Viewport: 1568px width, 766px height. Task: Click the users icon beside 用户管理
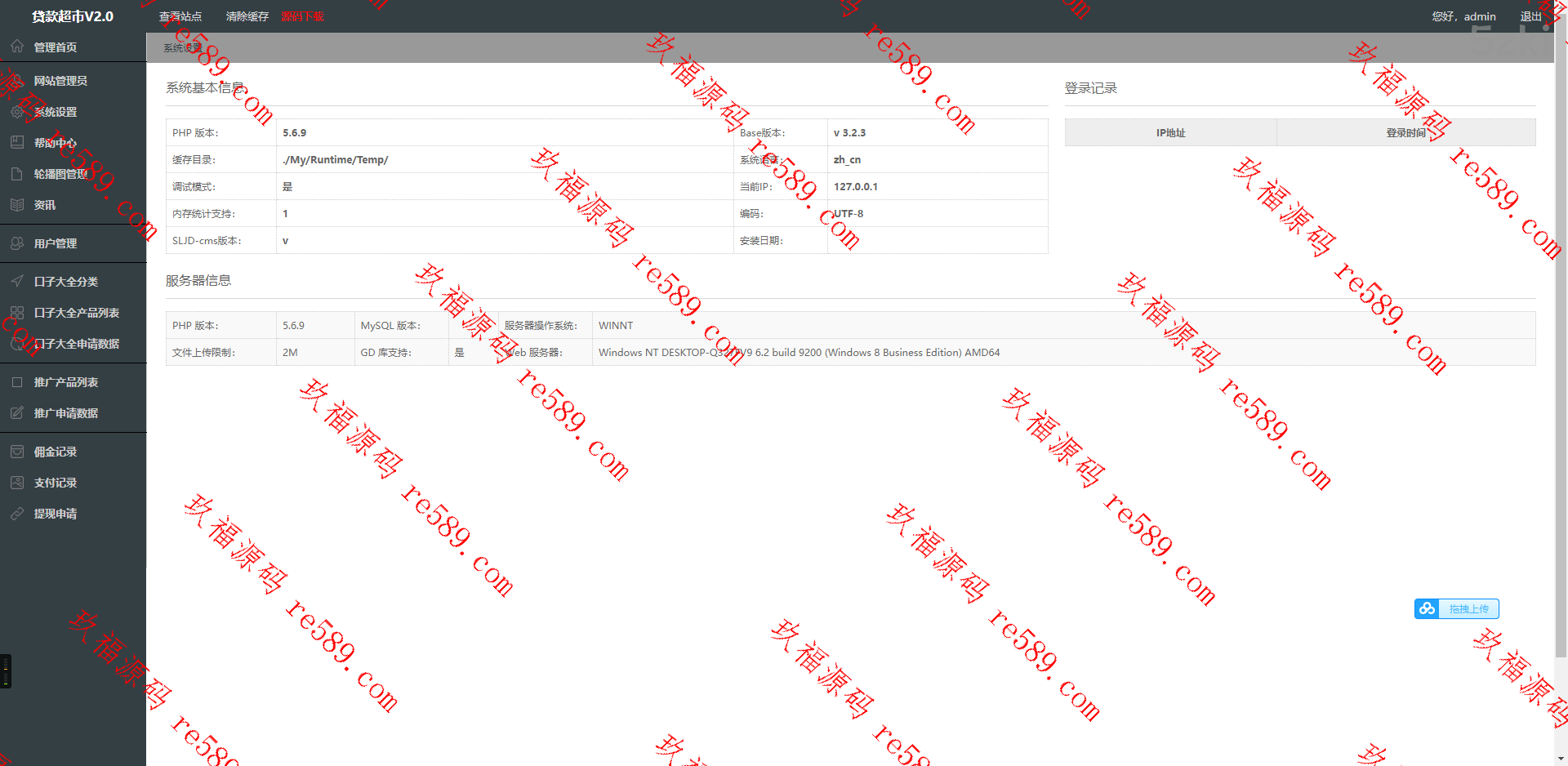point(17,243)
